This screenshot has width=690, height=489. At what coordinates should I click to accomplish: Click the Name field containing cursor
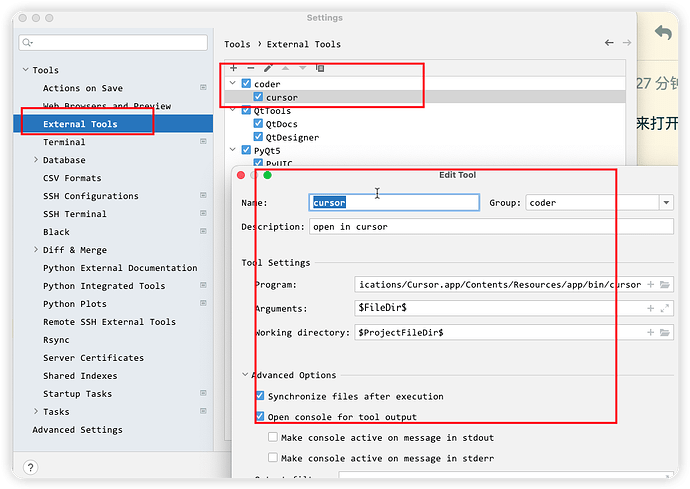[394, 202]
